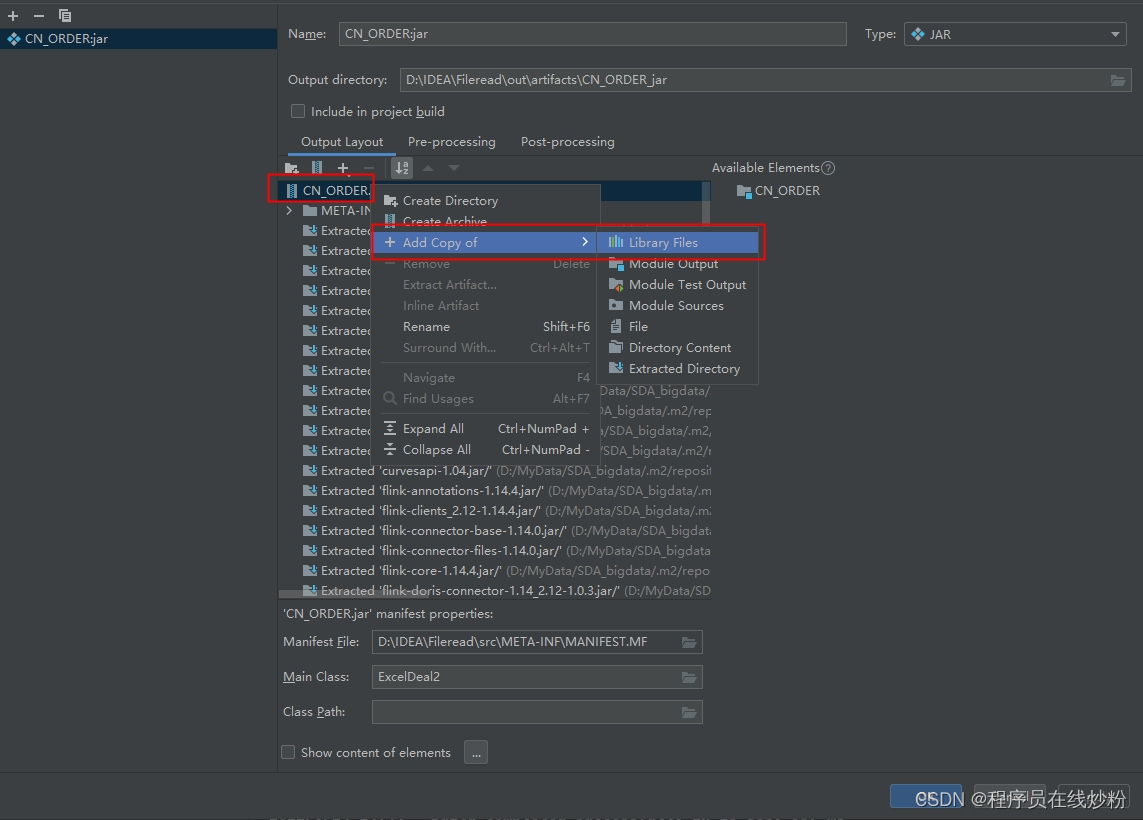Screen dimensions: 1143x820
Task: Select Module Output from submenu
Action: click(677, 264)
